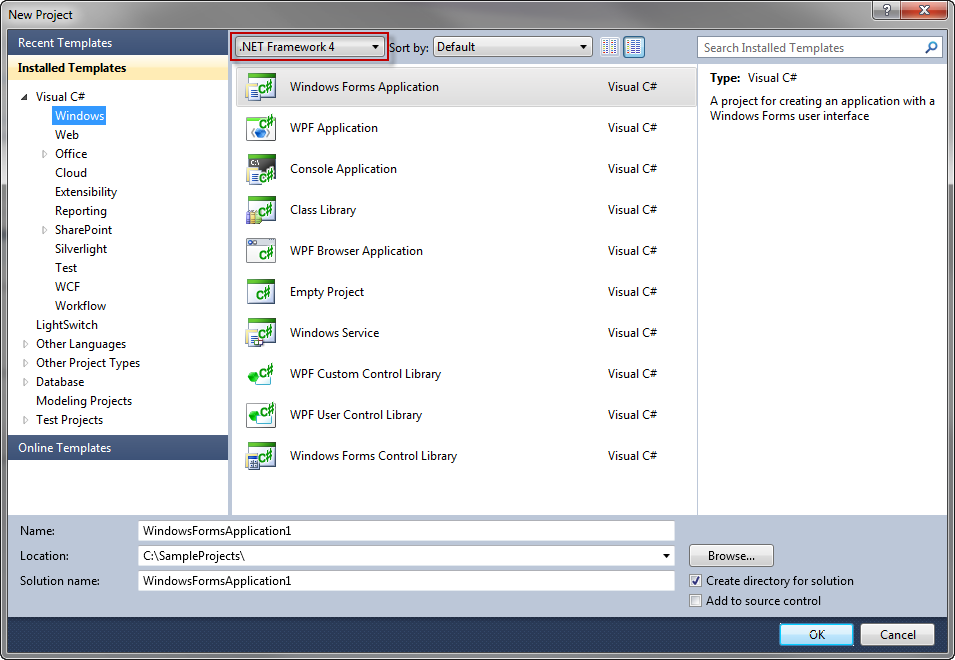This screenshot has width=955, height=660.
Task: Select the Windows Forms Application template icon
Action: click(261, 87)
